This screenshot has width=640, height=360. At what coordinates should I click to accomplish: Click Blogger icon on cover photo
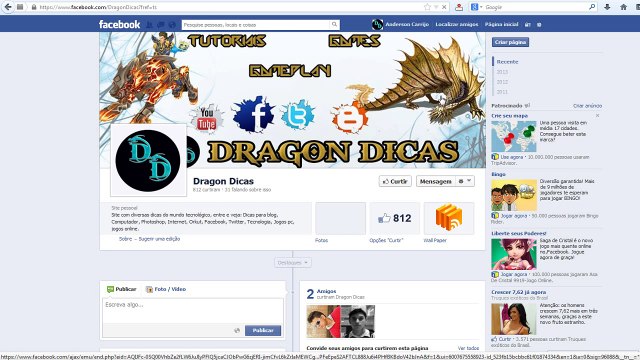349,118
